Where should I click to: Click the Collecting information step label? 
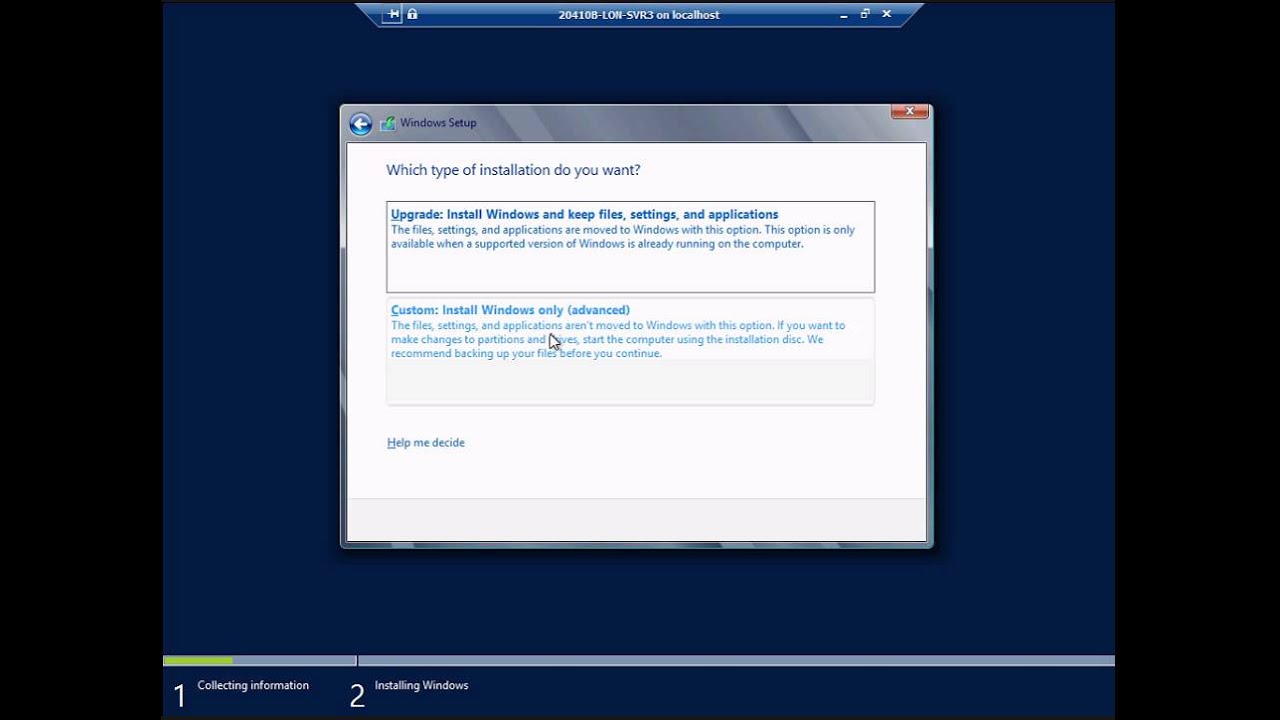[x=253, y=686]
